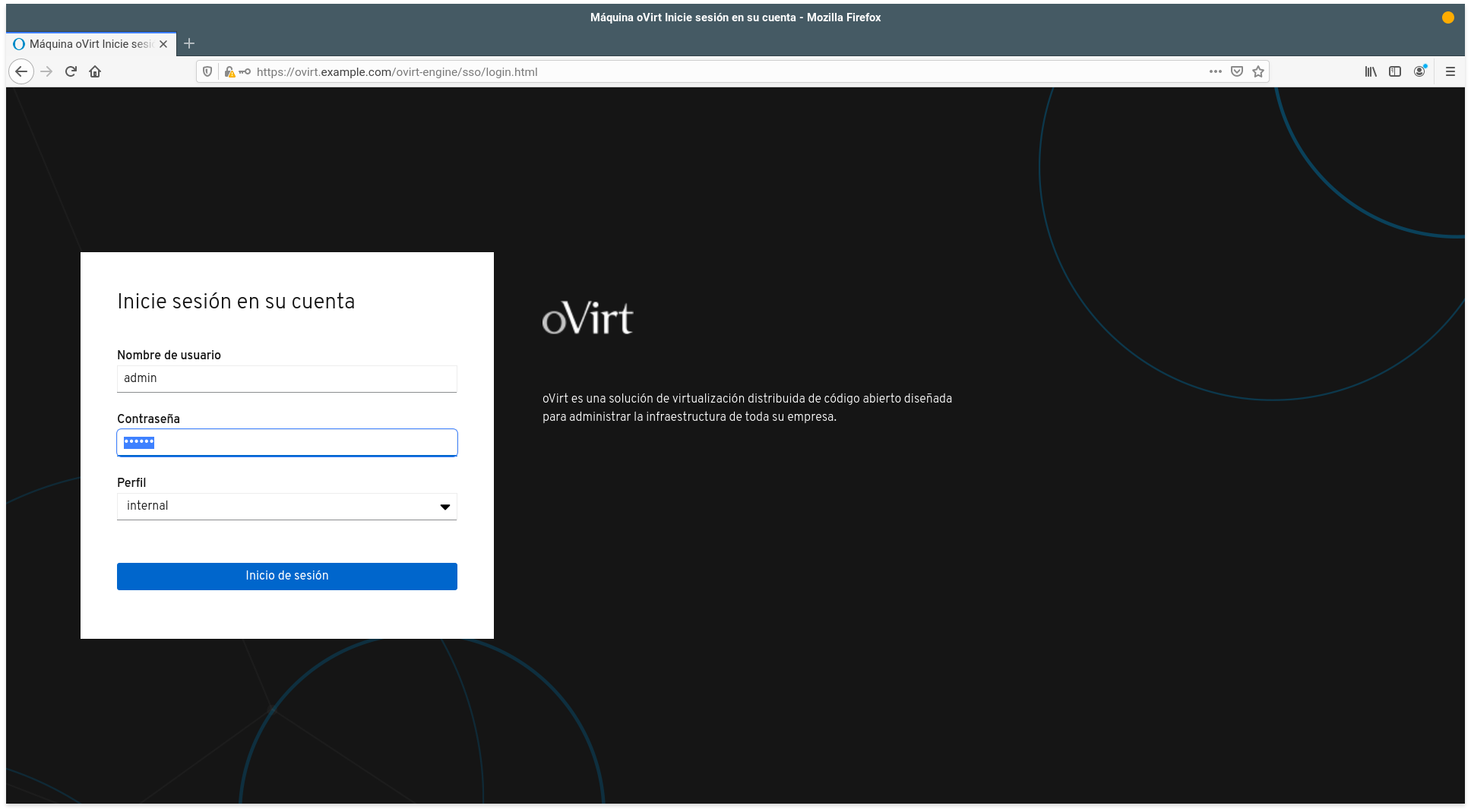Open the Firefox account icon
The height and width of the screenshot is (812, 1471).
click(1420, 71)
